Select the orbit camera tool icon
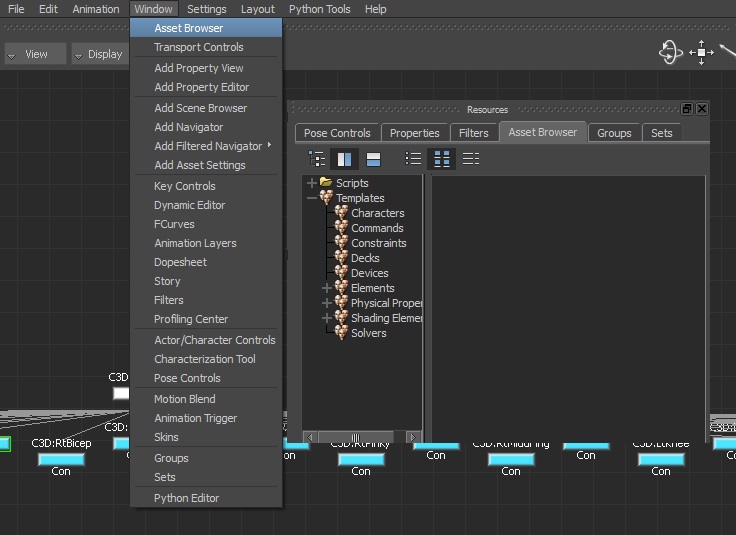Screen dimensions: 736x535 670,52
